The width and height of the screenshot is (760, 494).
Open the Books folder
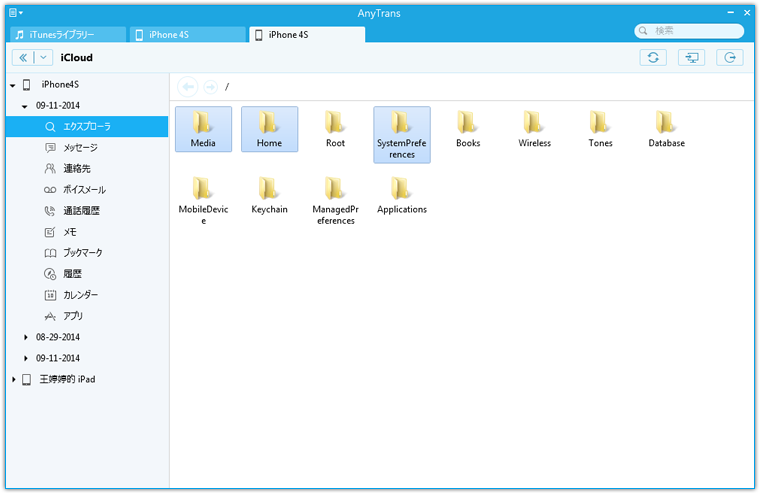tap(468, 129)
